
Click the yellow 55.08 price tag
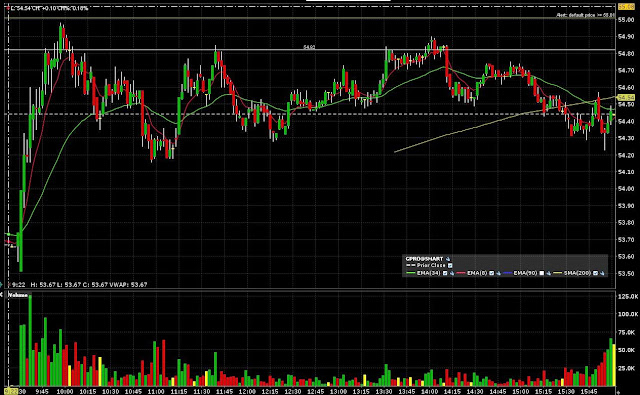click(626, 7)
